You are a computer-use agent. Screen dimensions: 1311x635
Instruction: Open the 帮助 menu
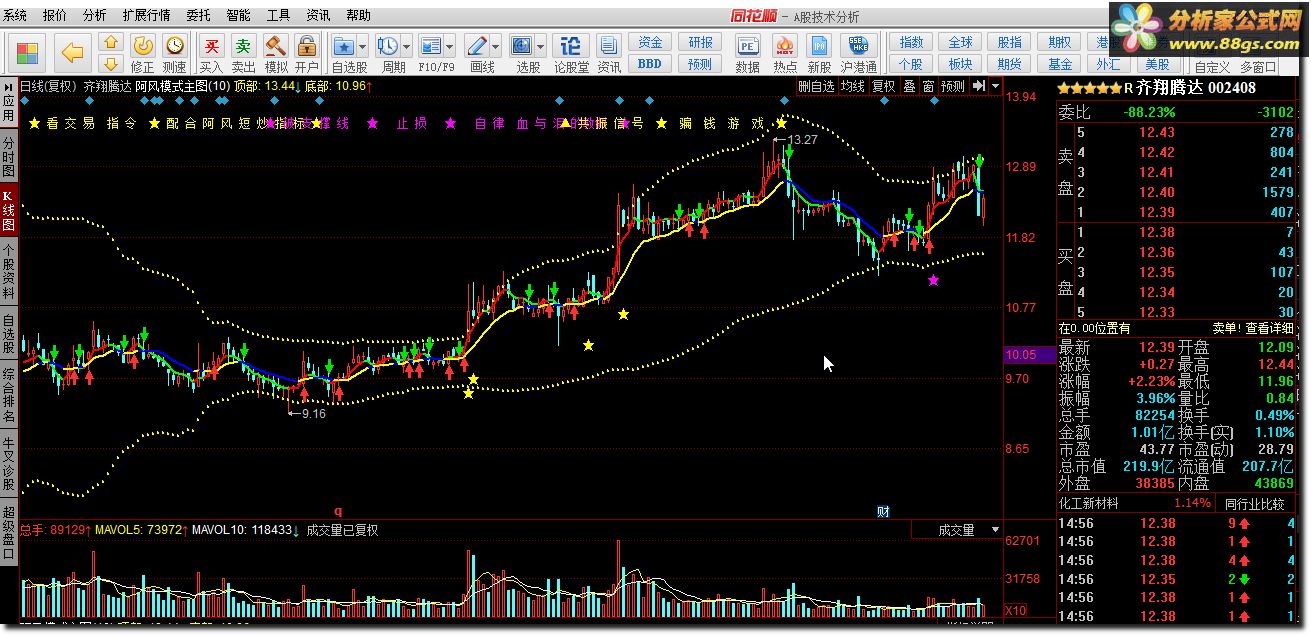click(x=358, y=15)
